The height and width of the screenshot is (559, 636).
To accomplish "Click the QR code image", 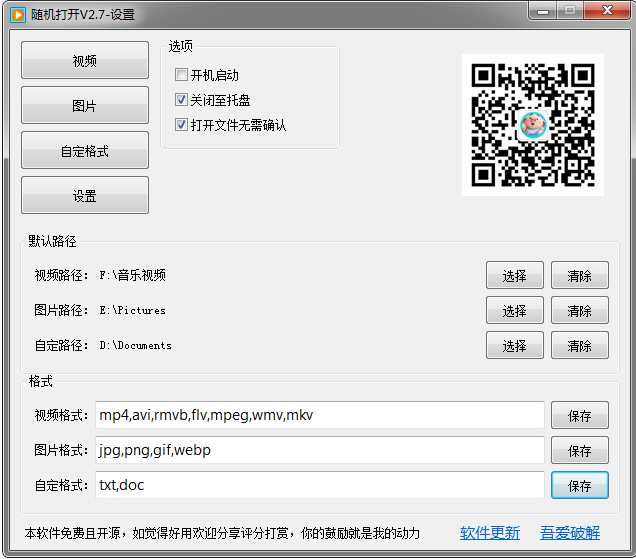I will point(533,125).
